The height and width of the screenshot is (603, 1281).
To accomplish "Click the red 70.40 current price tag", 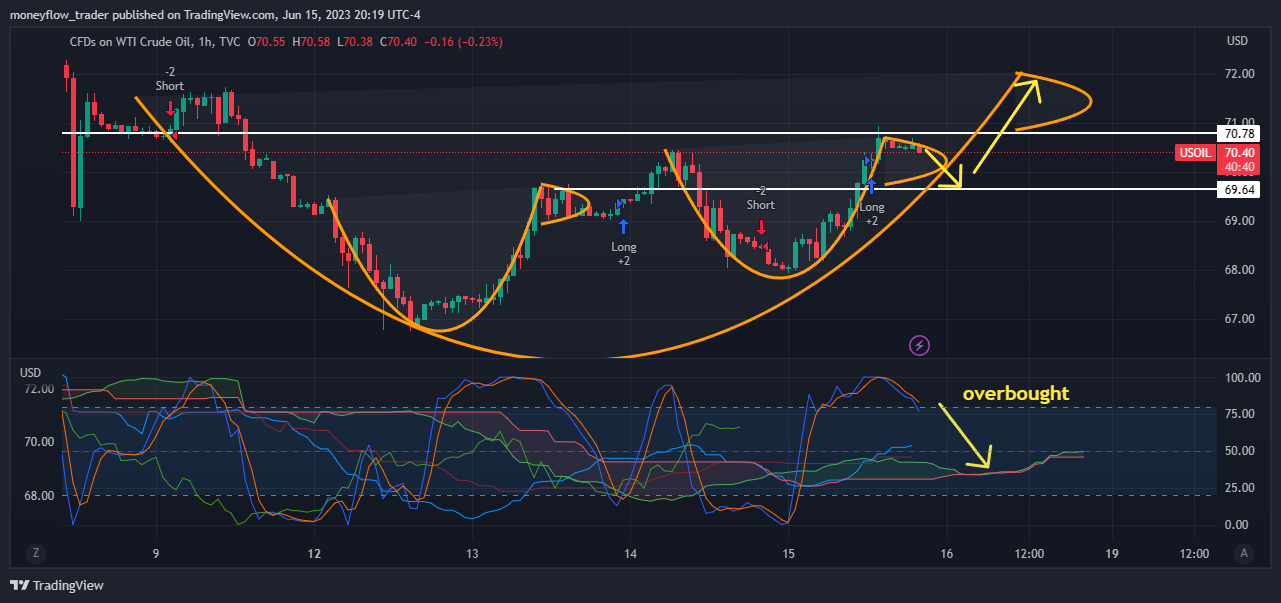I will pos(1240,153).
